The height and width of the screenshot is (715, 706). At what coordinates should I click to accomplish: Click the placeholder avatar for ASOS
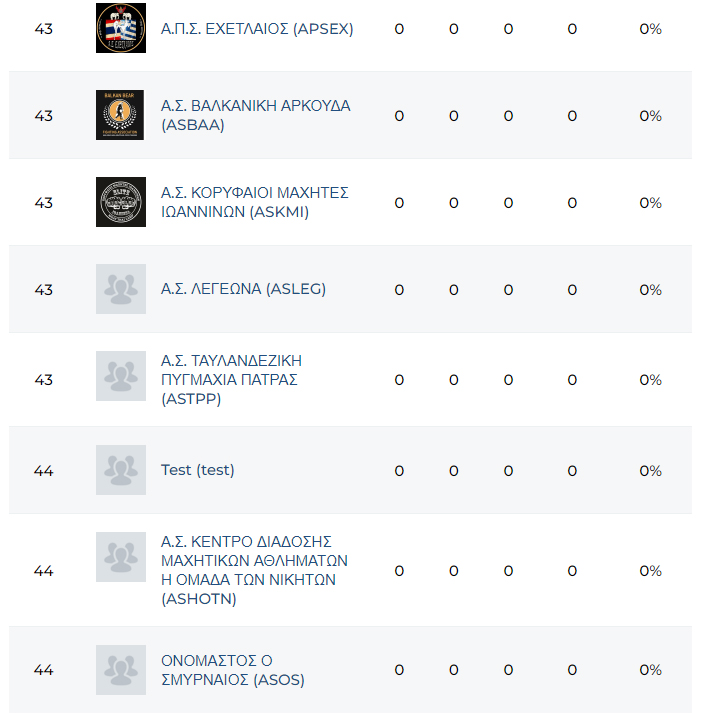121,670
